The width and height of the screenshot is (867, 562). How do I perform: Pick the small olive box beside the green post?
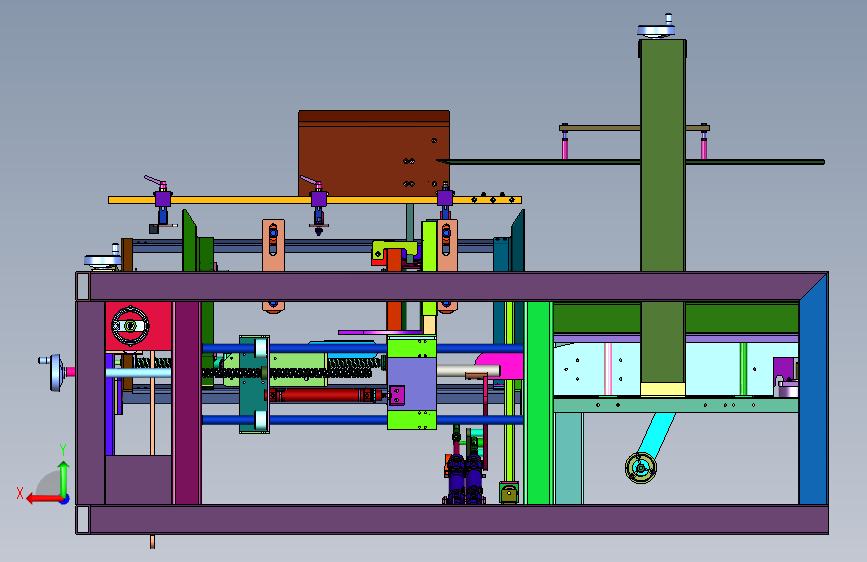pyautogui.click(x=509, y=492)
